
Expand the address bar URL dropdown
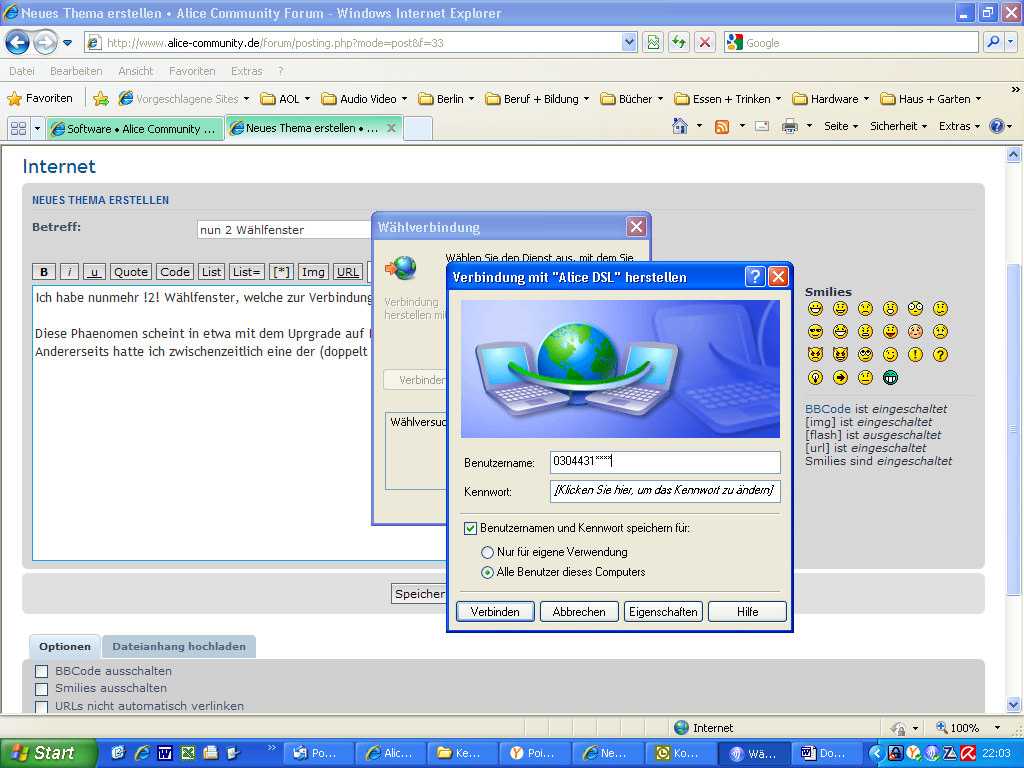pos(629,42)
